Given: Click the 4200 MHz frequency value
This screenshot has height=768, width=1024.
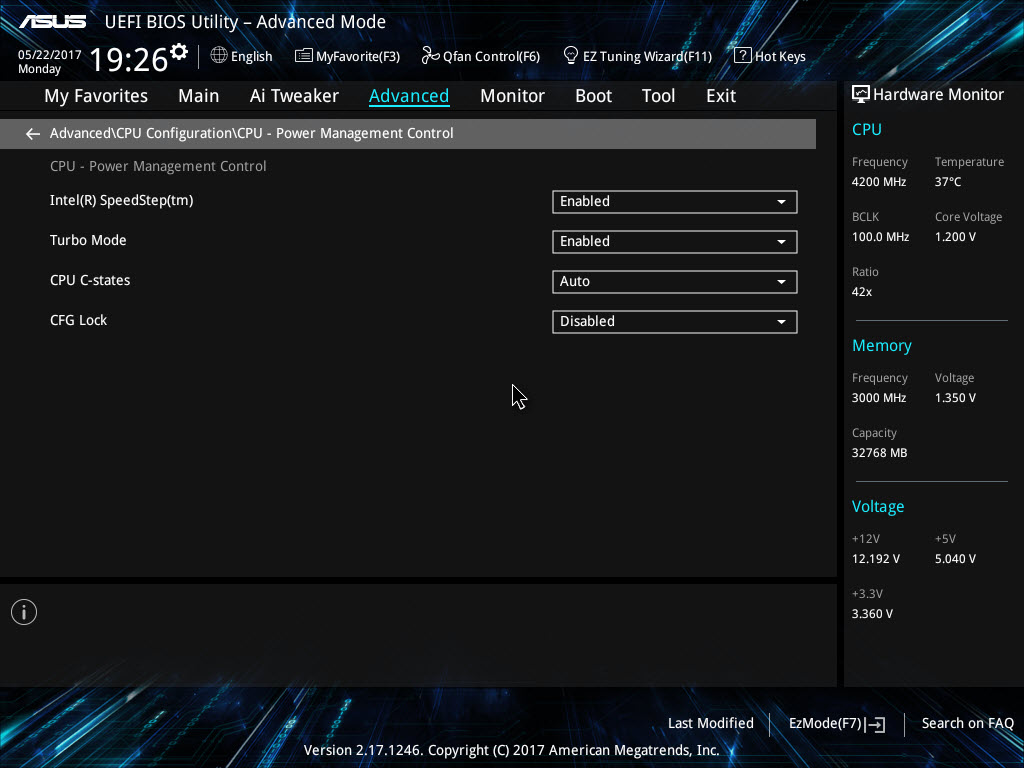Looking at the screenshot, I should (x=879, y=182).
